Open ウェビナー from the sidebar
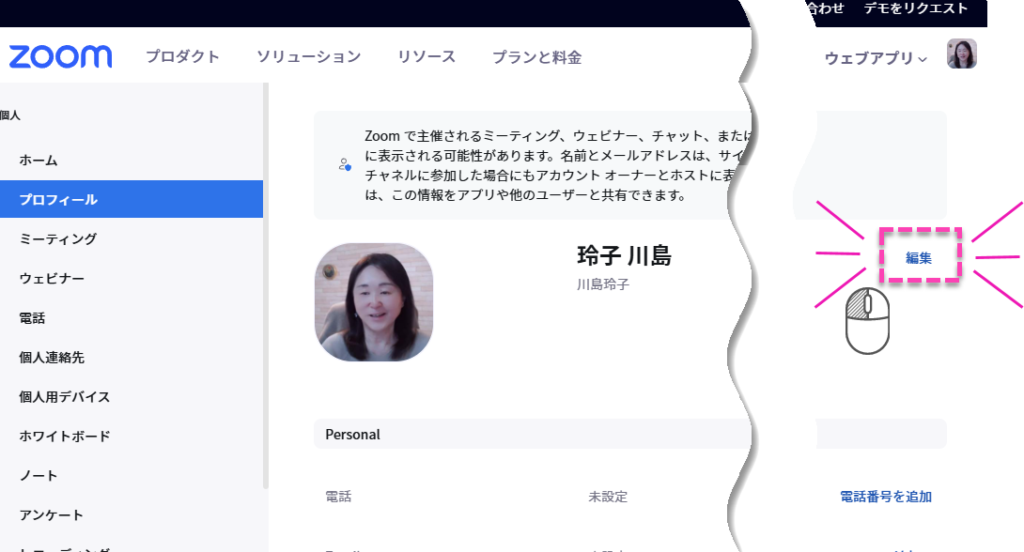 point(51,279)
